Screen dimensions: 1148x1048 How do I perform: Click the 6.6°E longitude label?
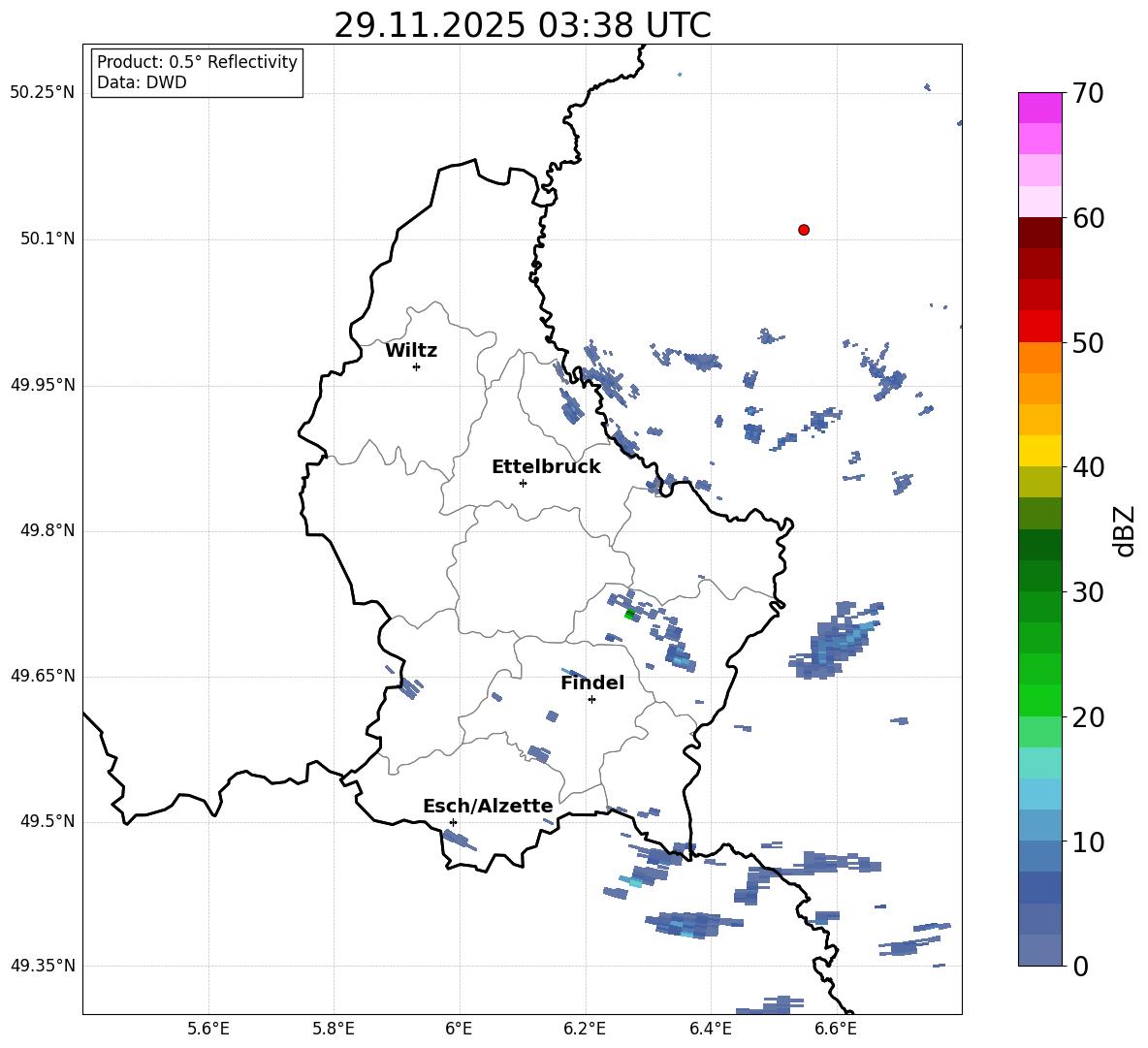(836, 1030)
